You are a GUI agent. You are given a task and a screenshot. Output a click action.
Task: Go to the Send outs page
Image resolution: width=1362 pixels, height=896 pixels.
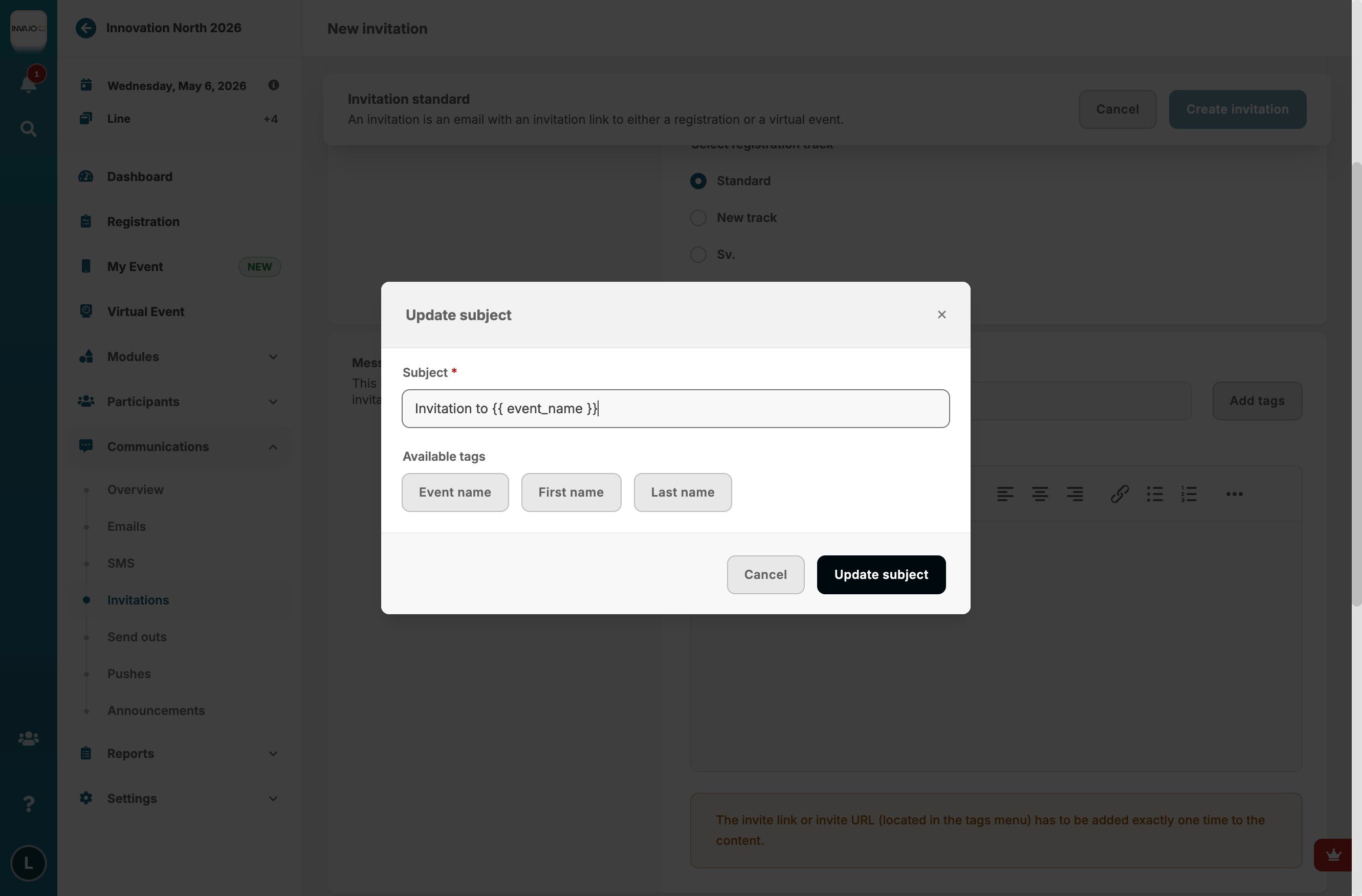(x=137, y=637)
